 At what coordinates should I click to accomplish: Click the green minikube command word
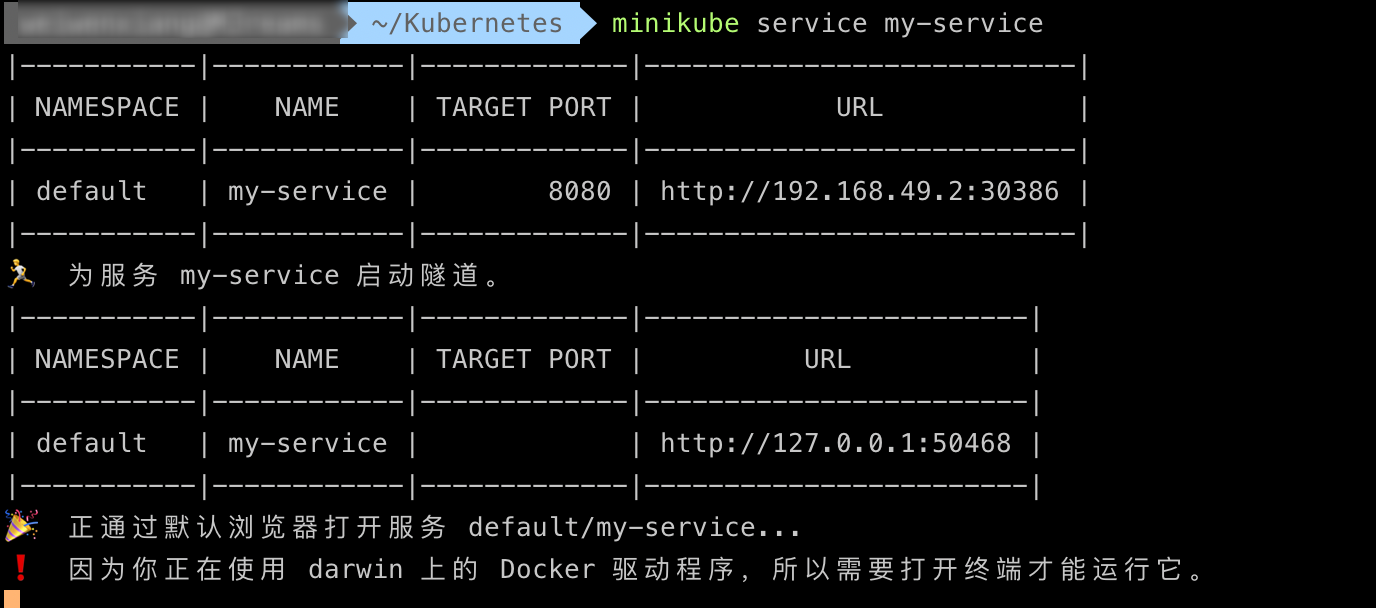coord(675,23)
